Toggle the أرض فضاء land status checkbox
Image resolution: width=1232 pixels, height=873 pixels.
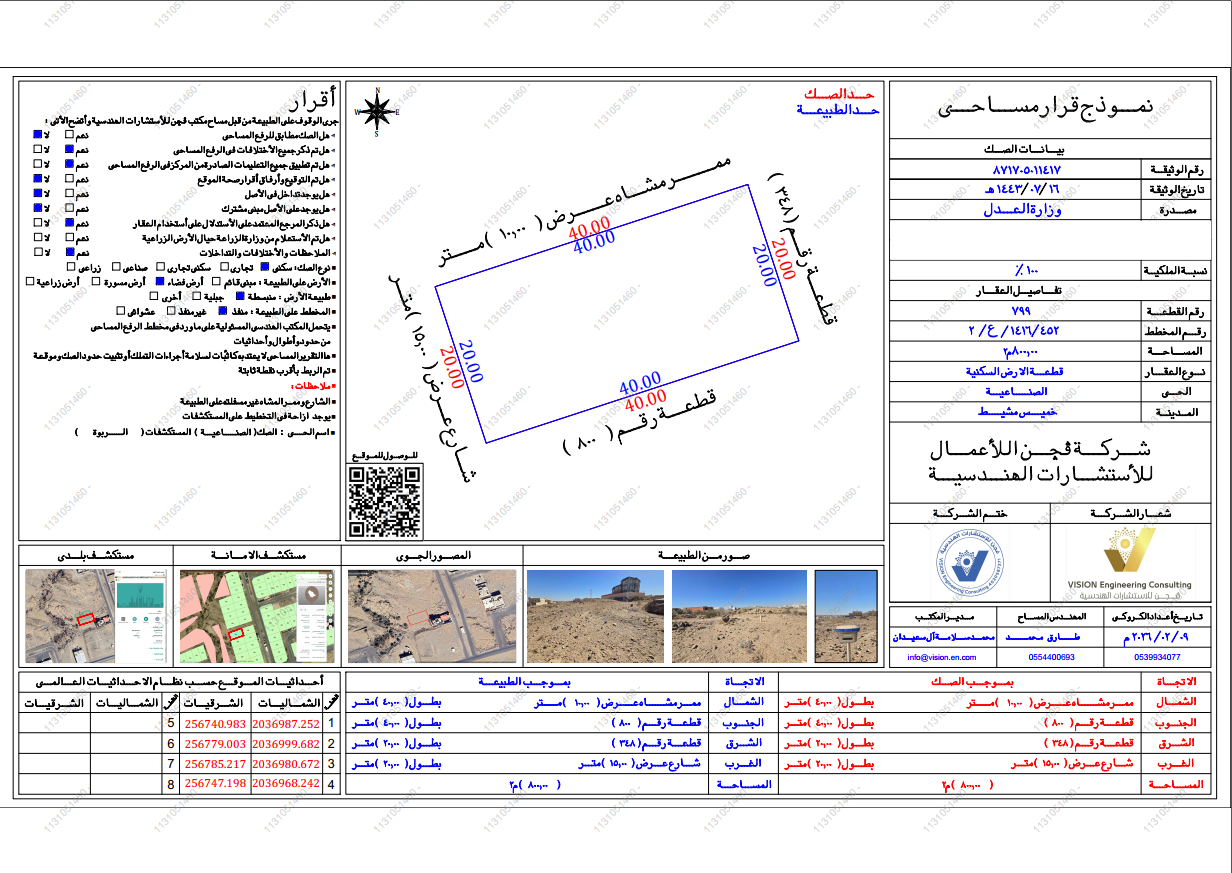[160, 281]
